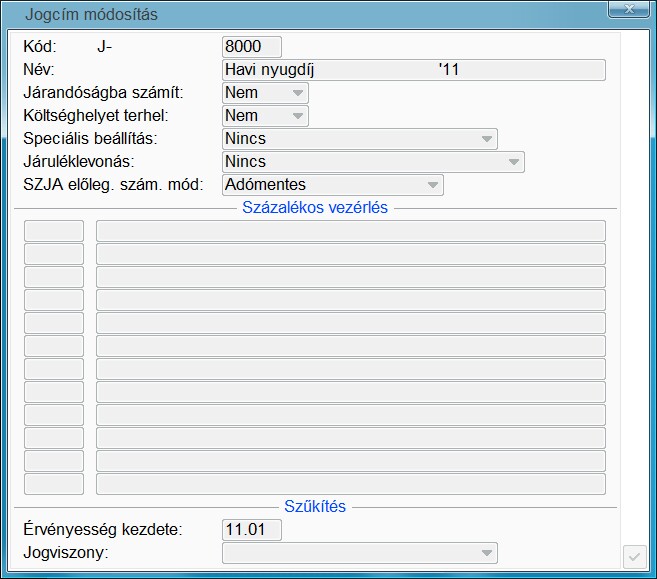657x579 pixels.
Task: Click the Százalékos vezérlés section title
Action: (315, 208)
